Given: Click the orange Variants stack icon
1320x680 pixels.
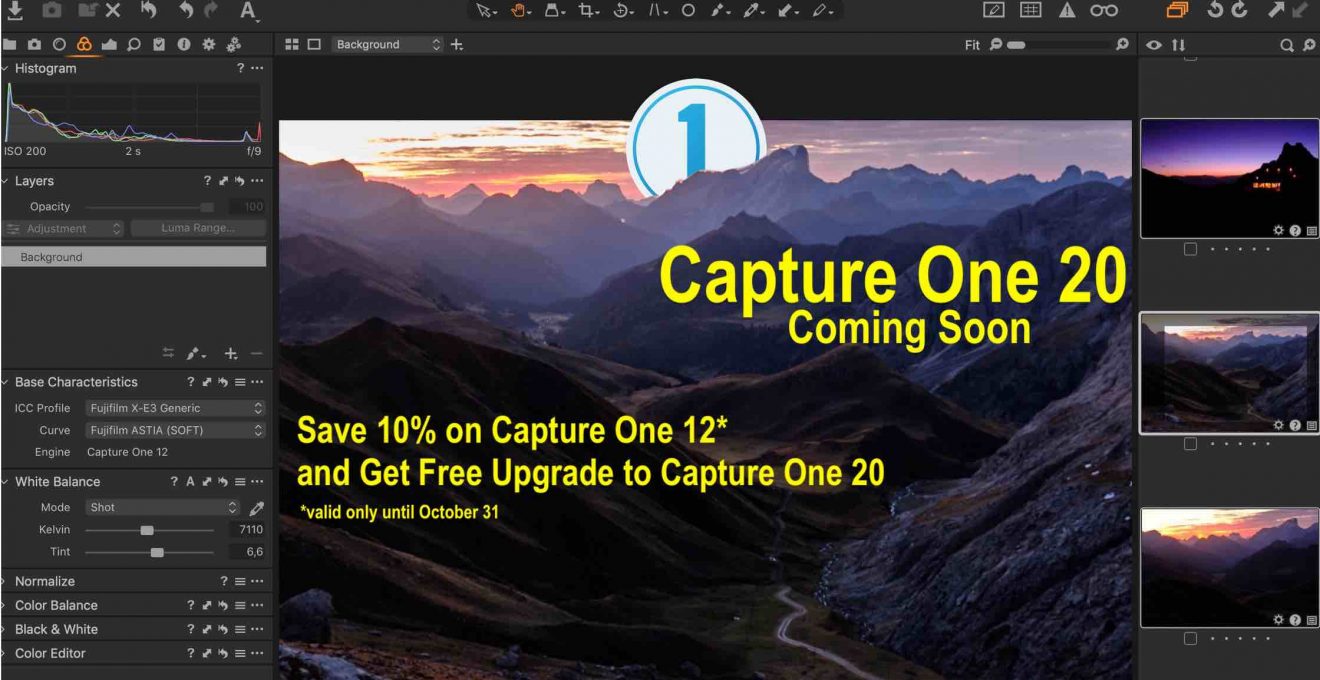Looking at the screenshot, I should [1177, 10].
